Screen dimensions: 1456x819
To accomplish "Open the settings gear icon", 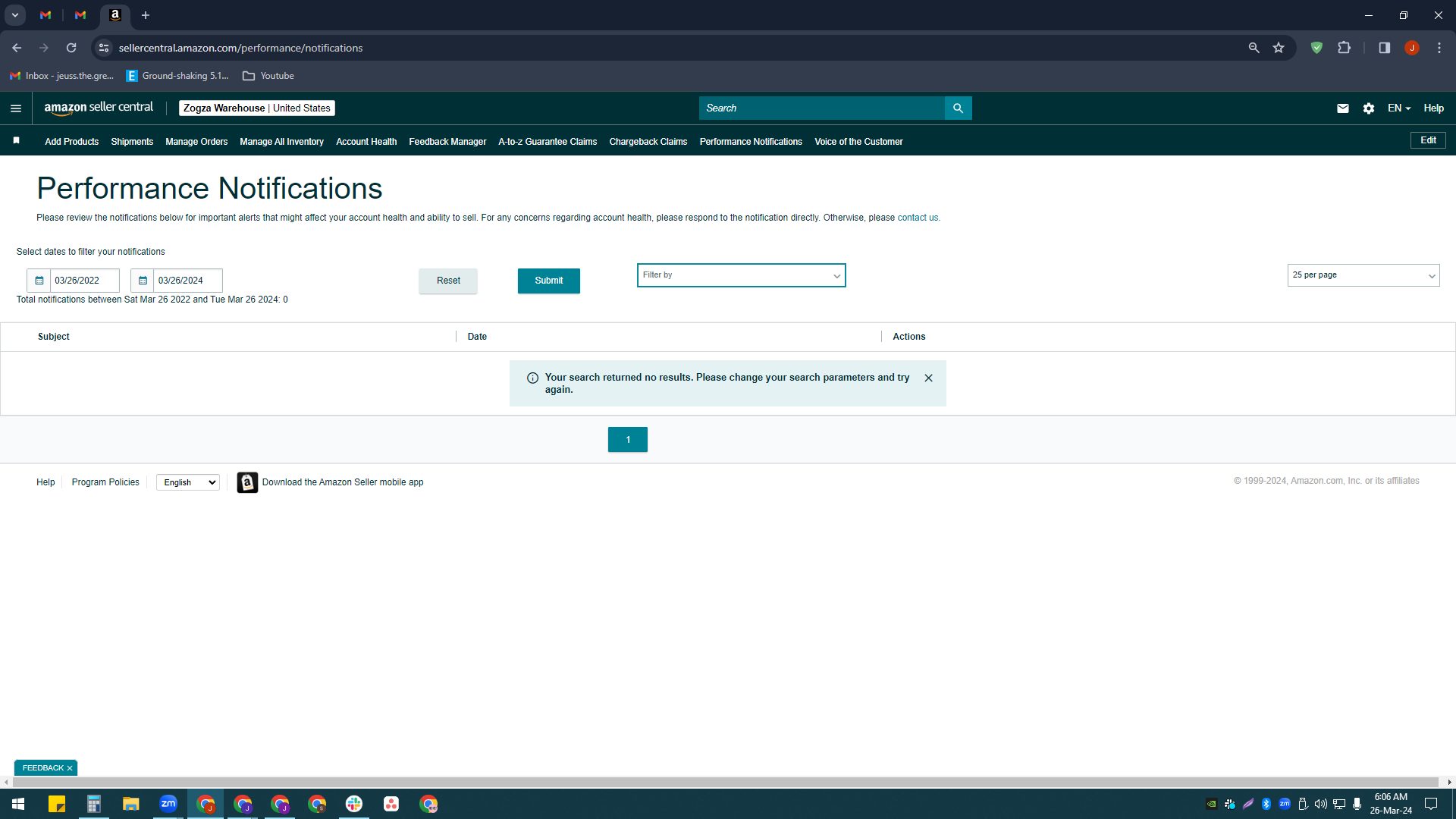I will tap(1368, 108).
